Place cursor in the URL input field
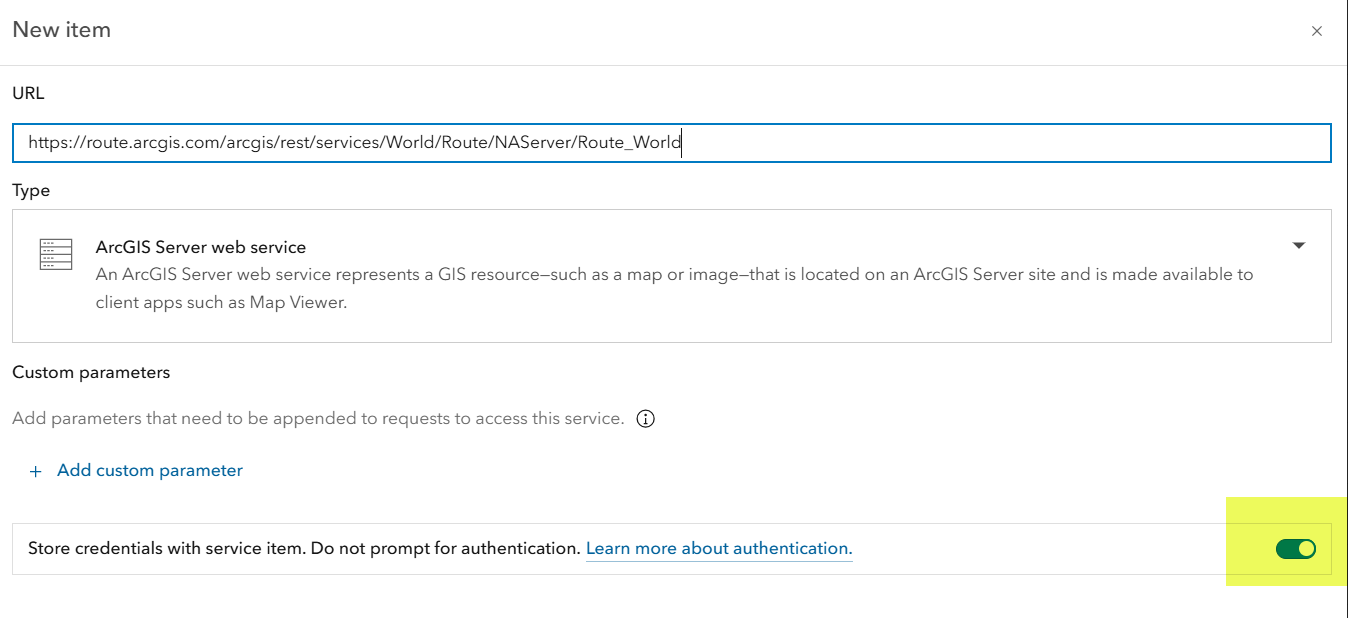 pyautogui.click(x=670, y=143)
